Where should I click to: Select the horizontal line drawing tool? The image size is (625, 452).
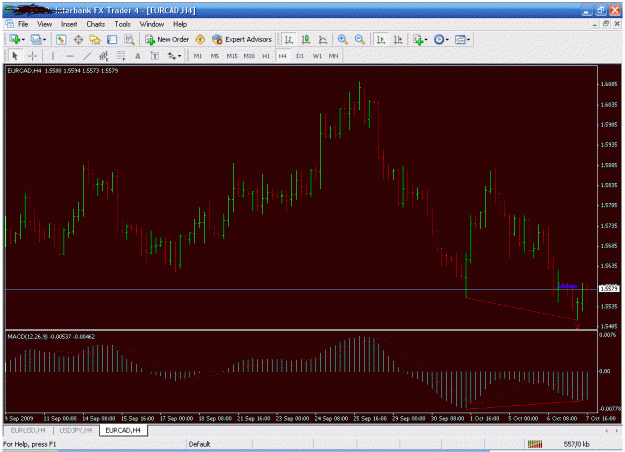(70, 56)
